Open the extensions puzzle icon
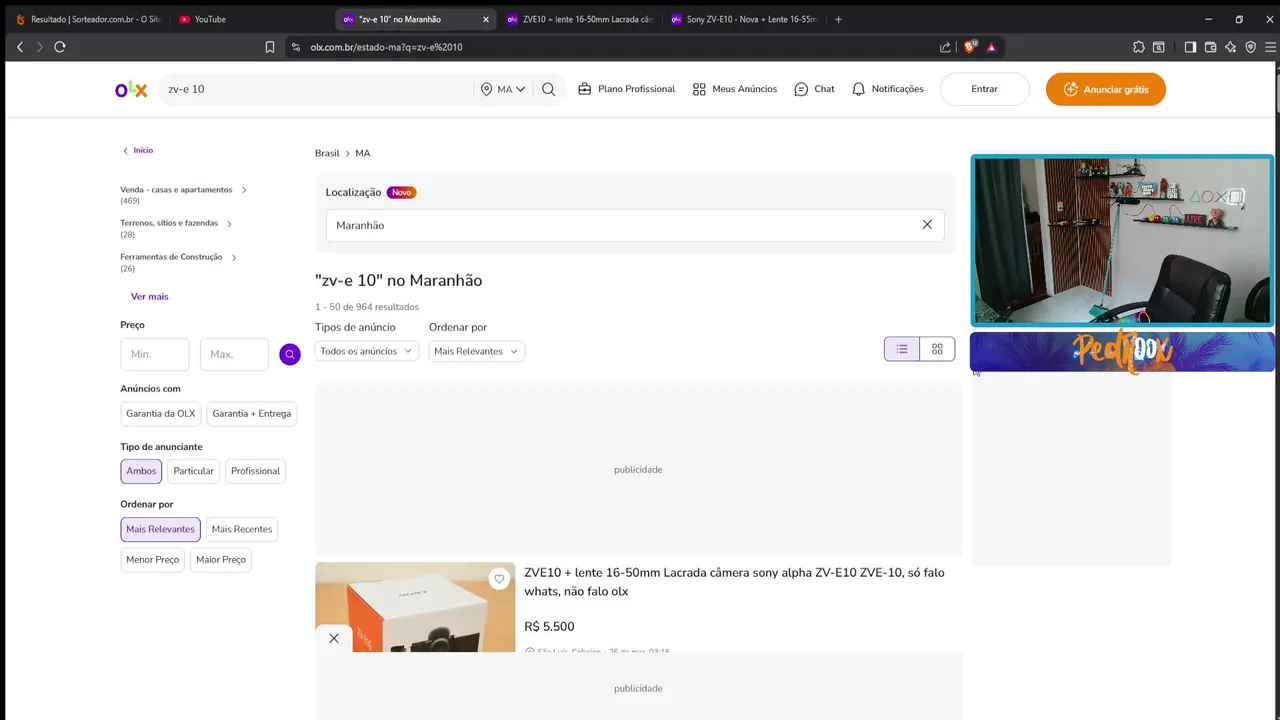This screenshot has width=1280, height=720. click(x=1139, y=47)
